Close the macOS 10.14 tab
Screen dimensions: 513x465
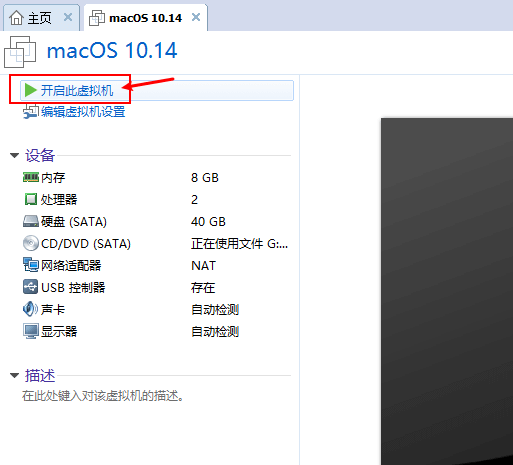click(196, 17)
